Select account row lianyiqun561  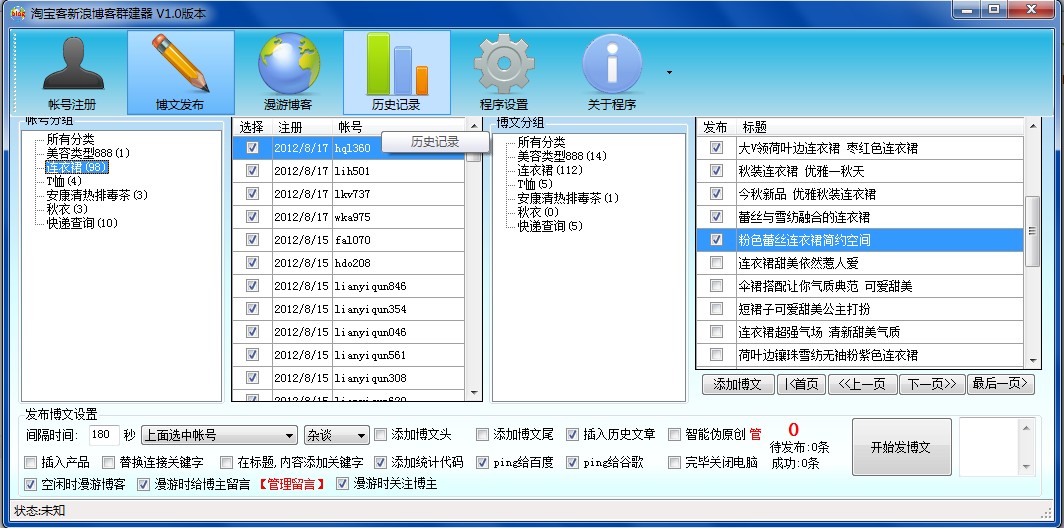click(x=348, y=355)
